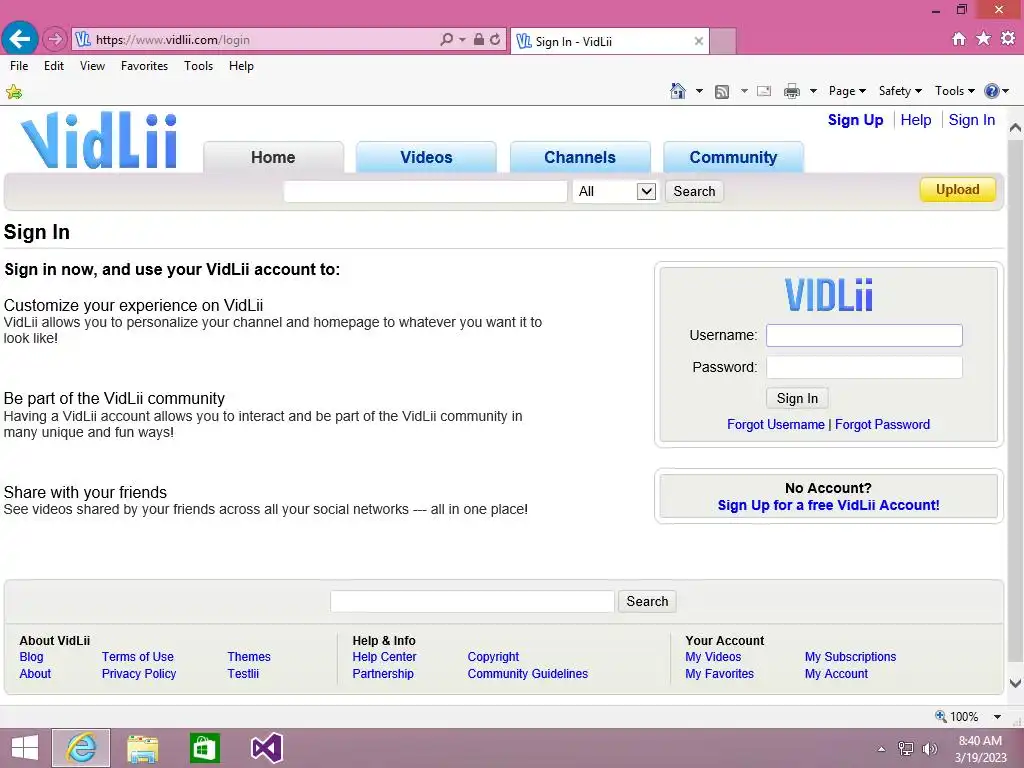Open Windows Store from the taskbar
Screen dimensions: 1024x768
204,748
